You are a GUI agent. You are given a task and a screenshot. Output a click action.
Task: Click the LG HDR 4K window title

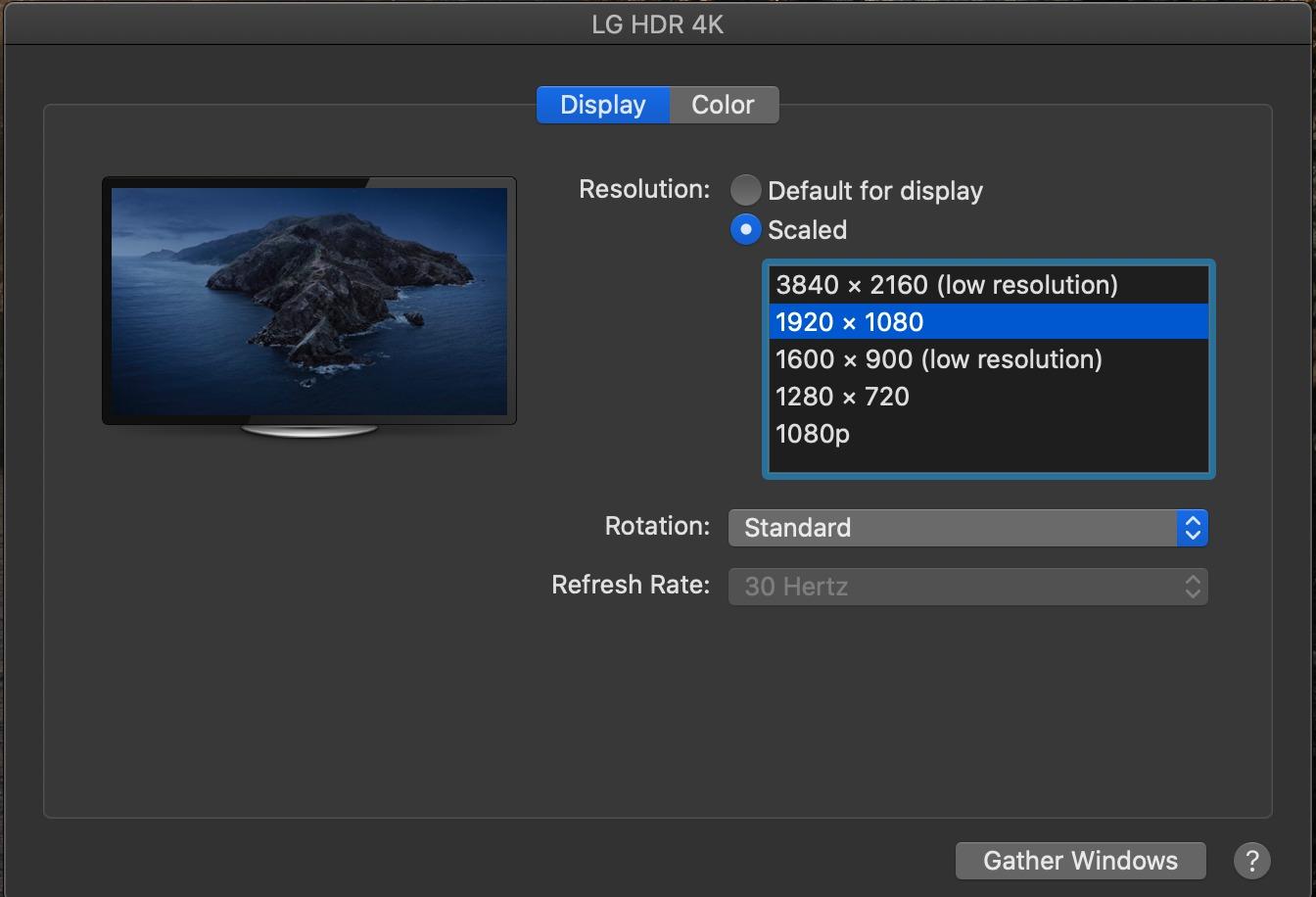coord(658,24)
